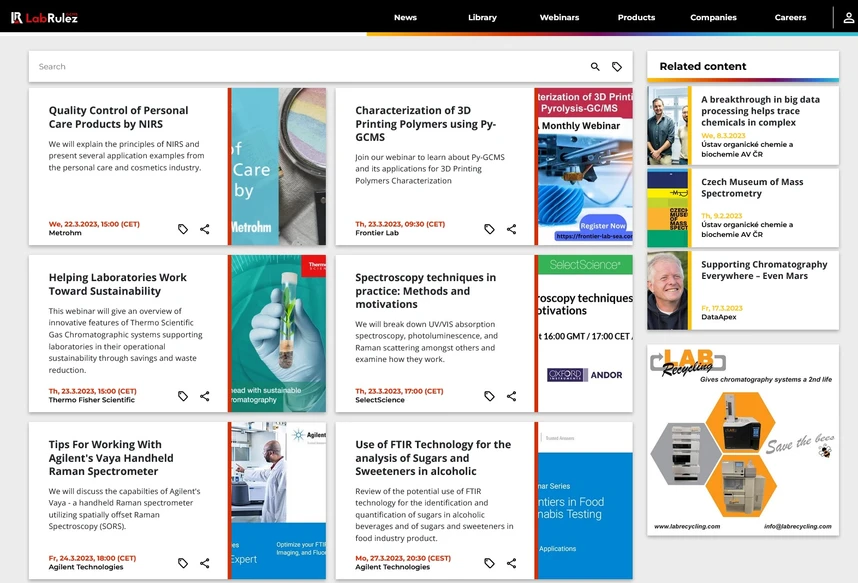Click the Fr, 17.3.2023 date label
Image resolution: width=858 pixels, height=583 pixels.
click(722, 308)
